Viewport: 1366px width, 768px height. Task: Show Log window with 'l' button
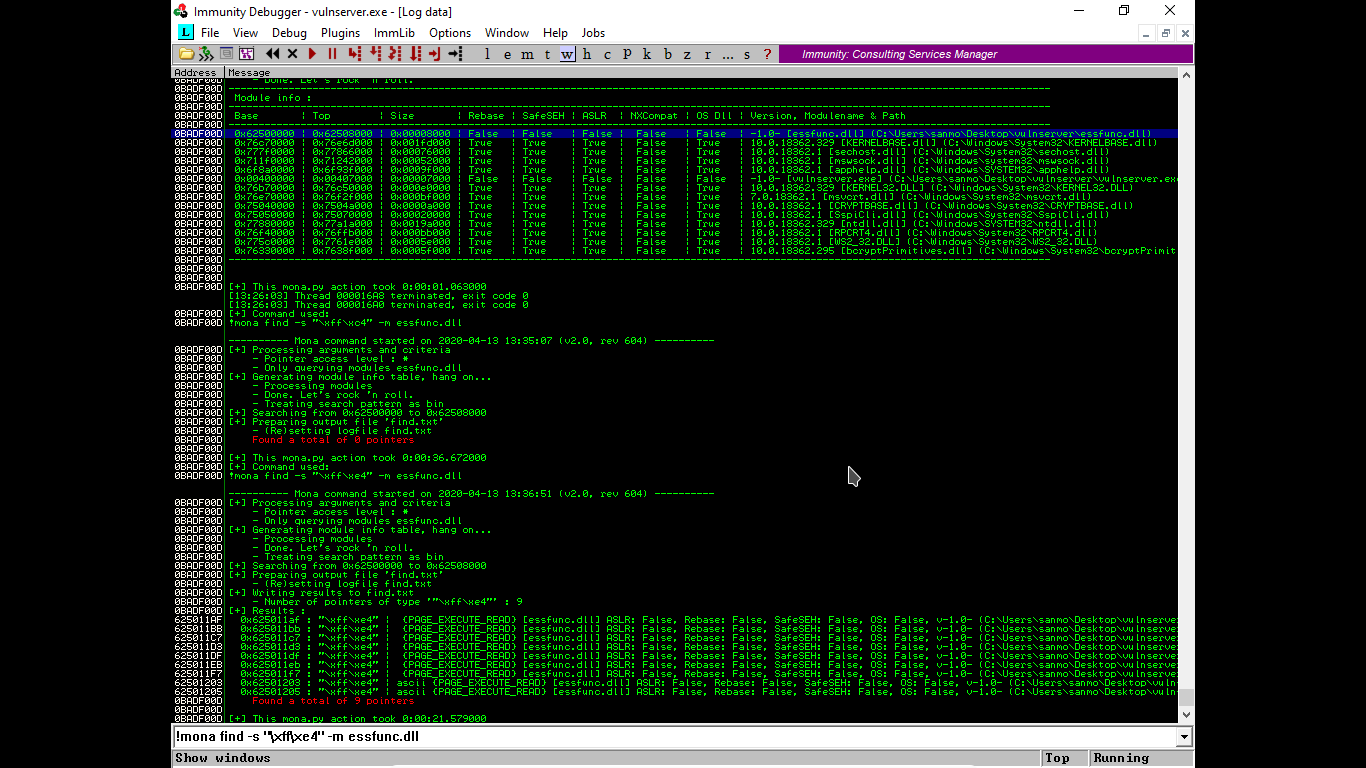pyautogui.click(x=487, y=54)
